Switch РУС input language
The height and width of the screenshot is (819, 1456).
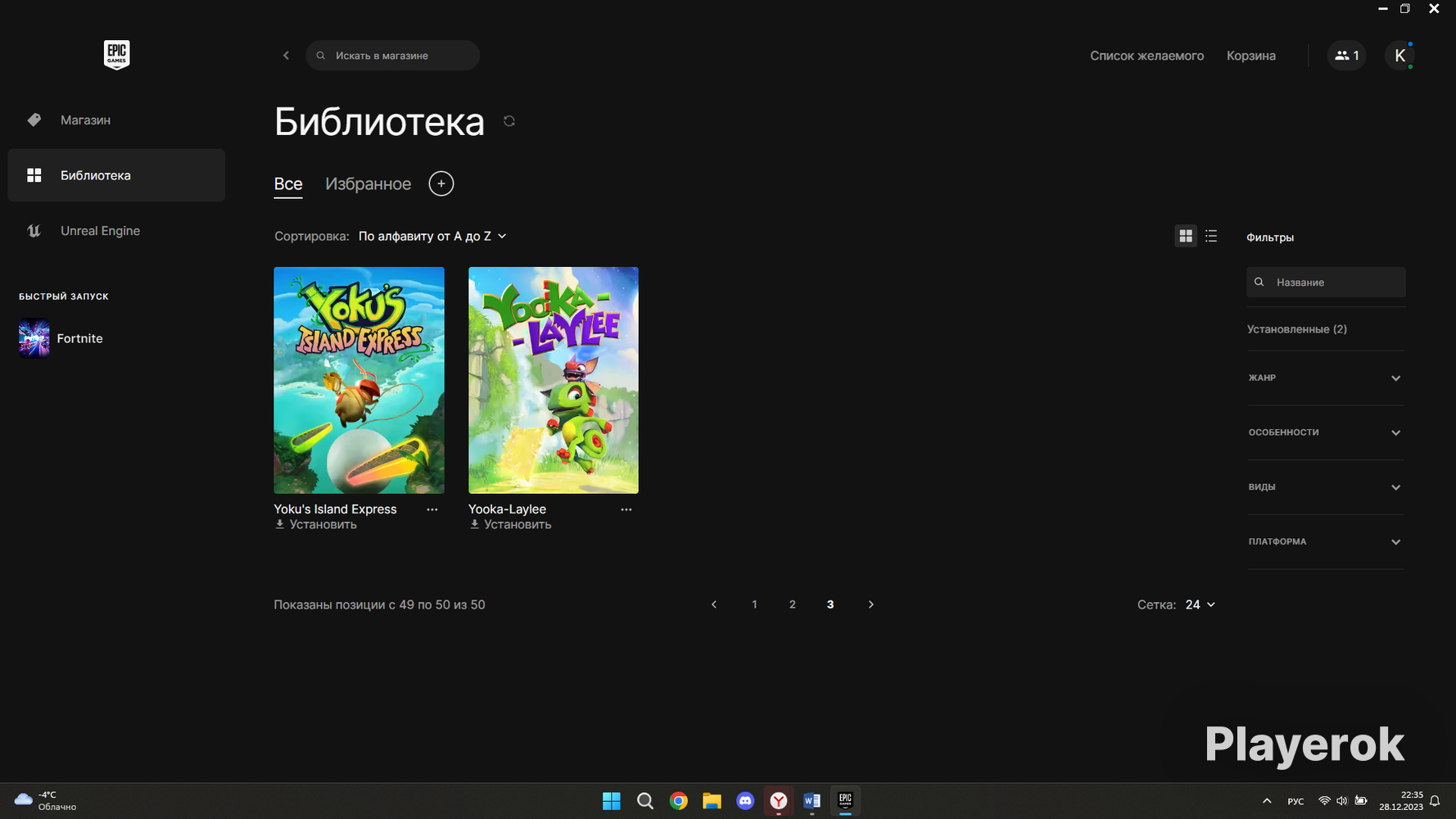point(1295,801)
